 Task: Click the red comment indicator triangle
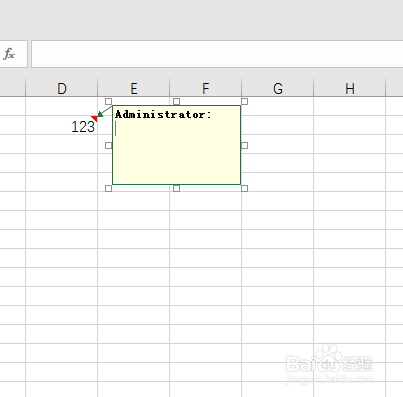(95, 118)
